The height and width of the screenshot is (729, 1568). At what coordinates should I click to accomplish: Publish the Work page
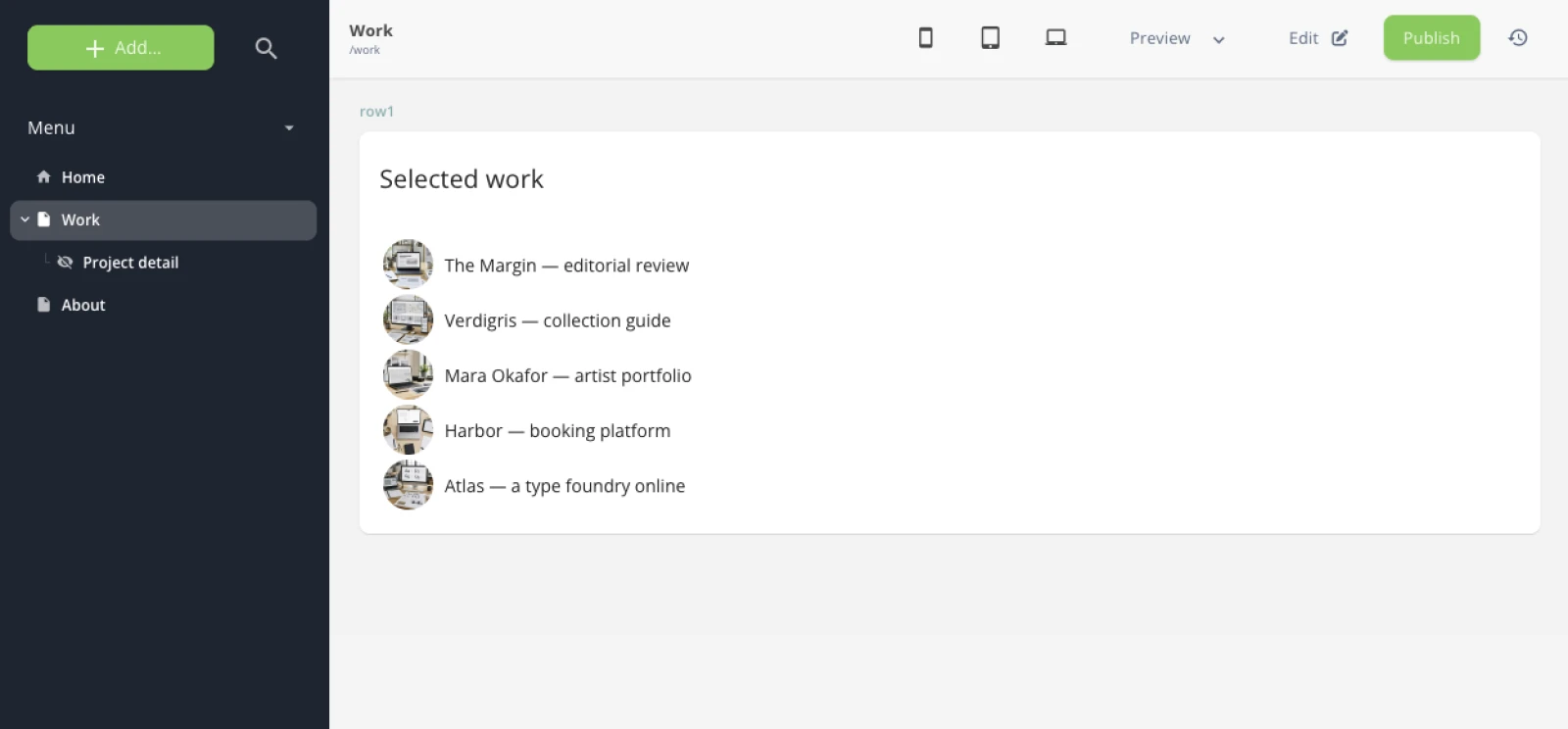(1432, 38)
